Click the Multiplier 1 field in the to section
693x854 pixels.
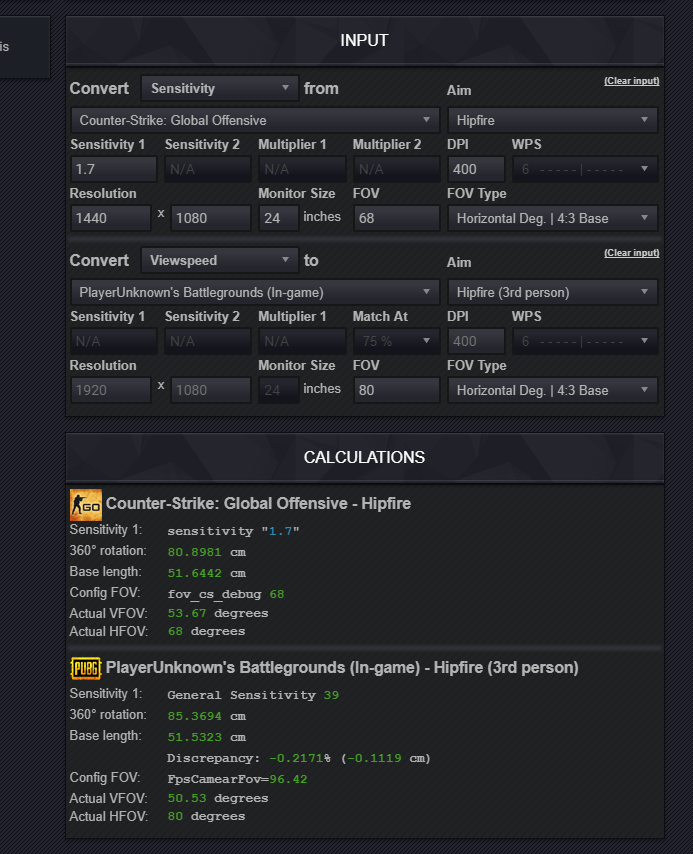click(x=302, y=341)
